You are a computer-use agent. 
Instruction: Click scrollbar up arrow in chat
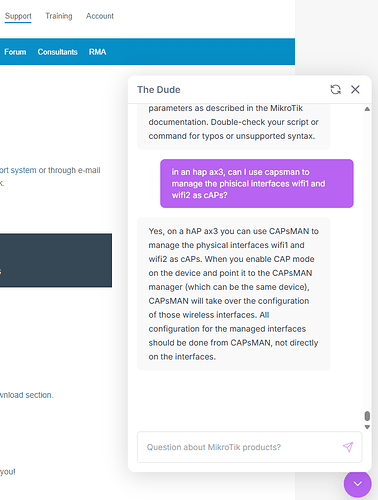coord(367,109)
